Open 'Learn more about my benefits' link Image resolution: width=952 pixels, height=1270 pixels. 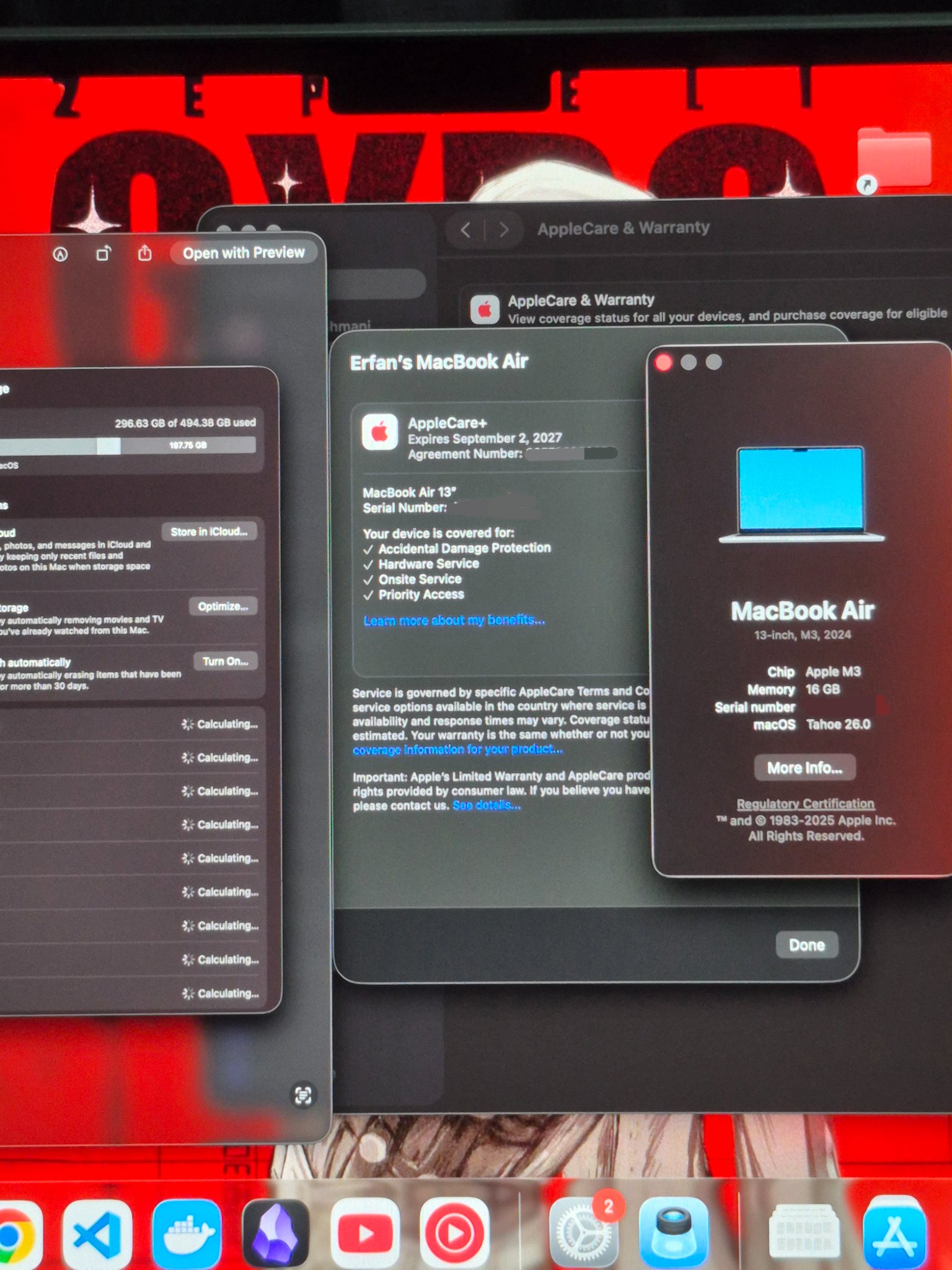454,620
